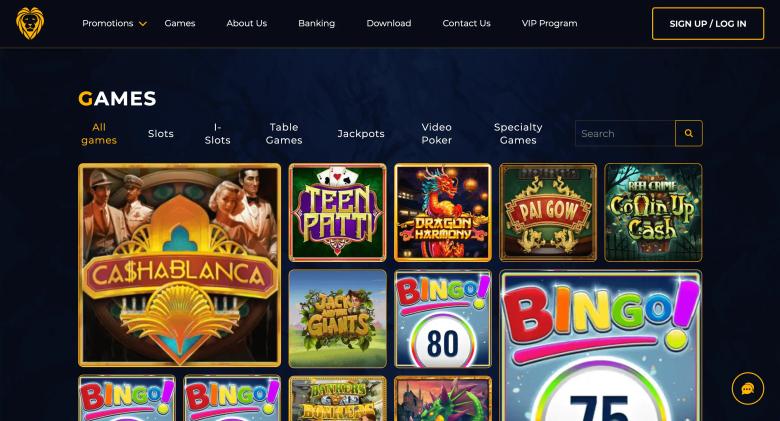
Task: Click the golden lion logo
Action: tap(30, 23)
